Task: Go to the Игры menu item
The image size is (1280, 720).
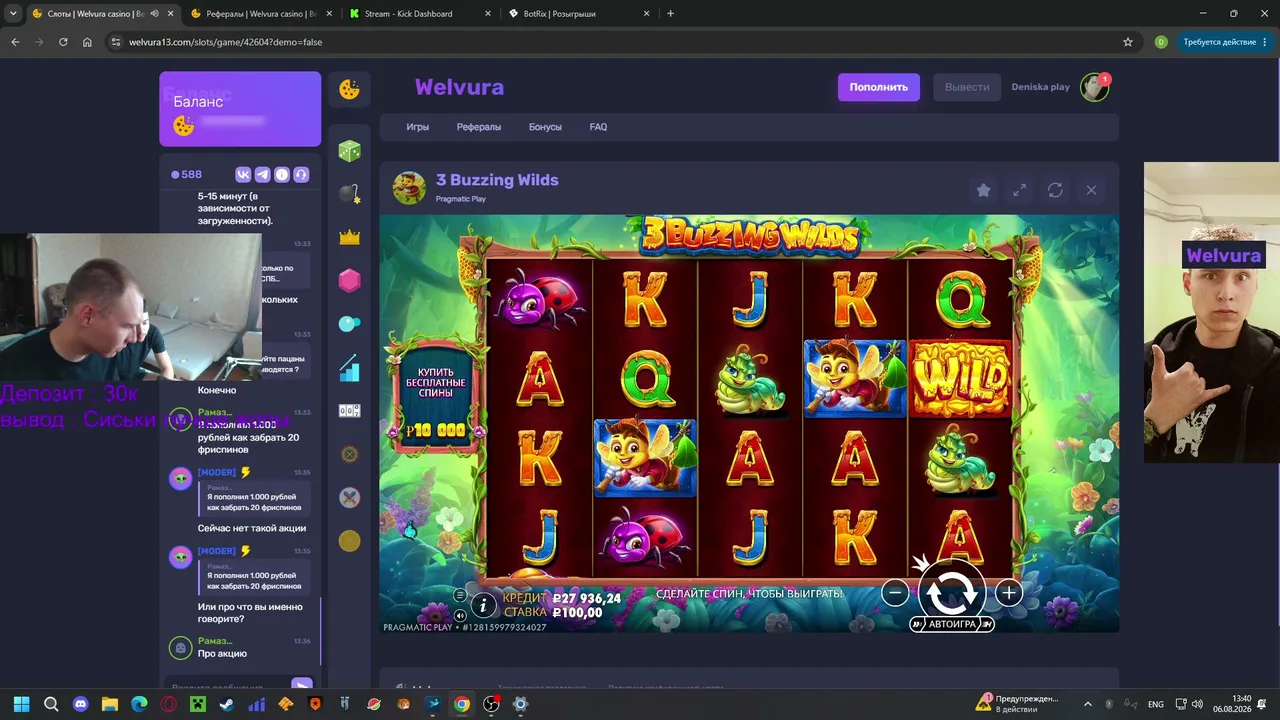Action: [x=417, y=127]
